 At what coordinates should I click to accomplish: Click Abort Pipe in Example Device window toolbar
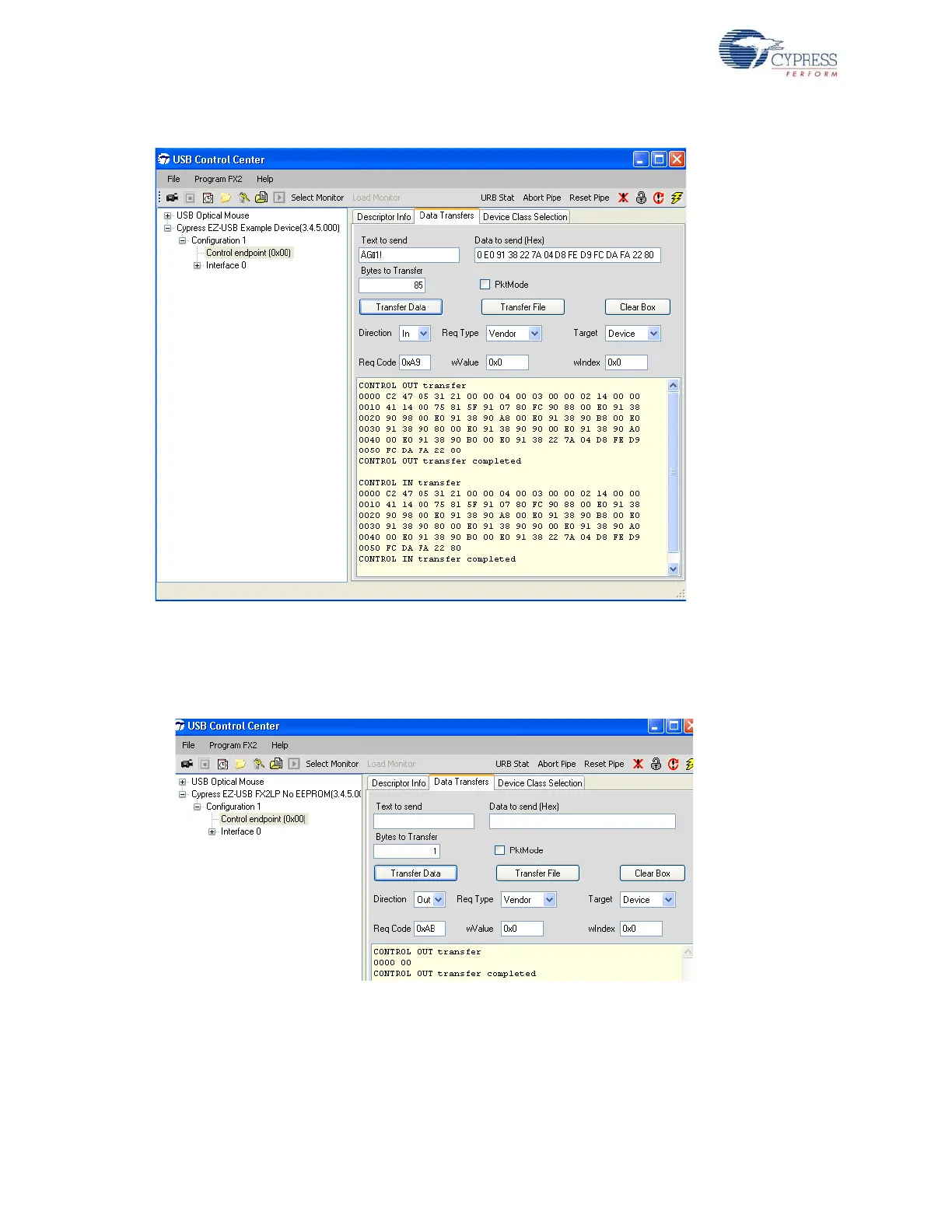click(542, 198)
